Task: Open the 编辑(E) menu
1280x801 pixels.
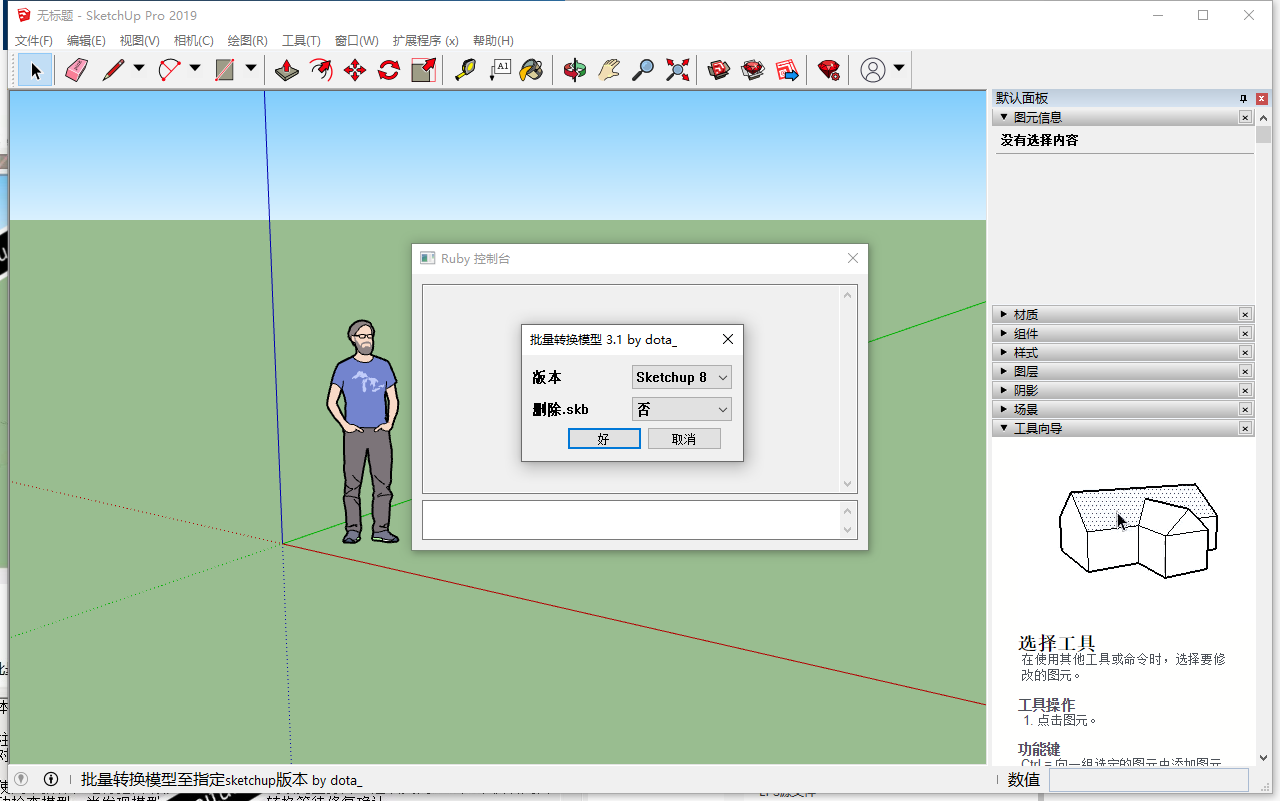Action: pos(86,41)
